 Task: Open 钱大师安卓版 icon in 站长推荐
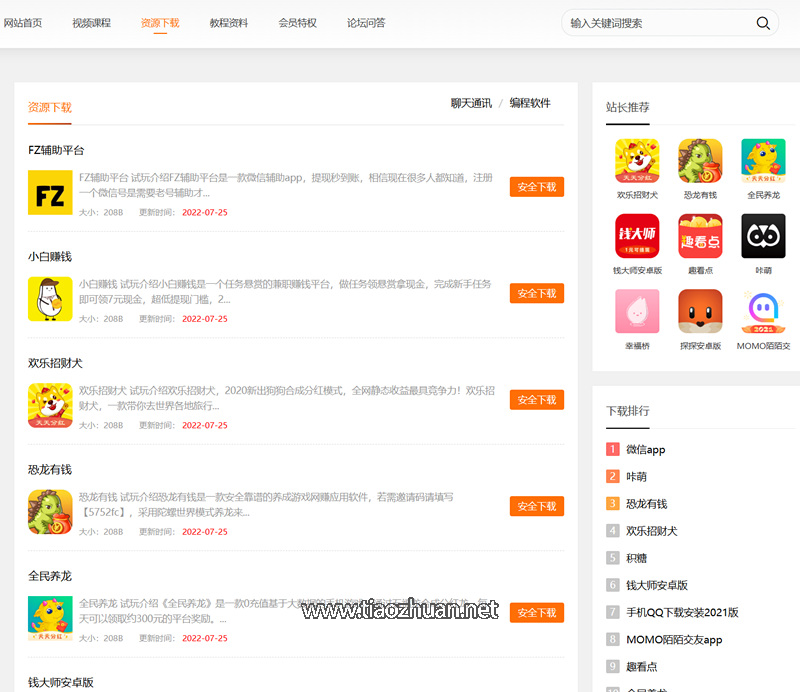[x=637, y=236]
